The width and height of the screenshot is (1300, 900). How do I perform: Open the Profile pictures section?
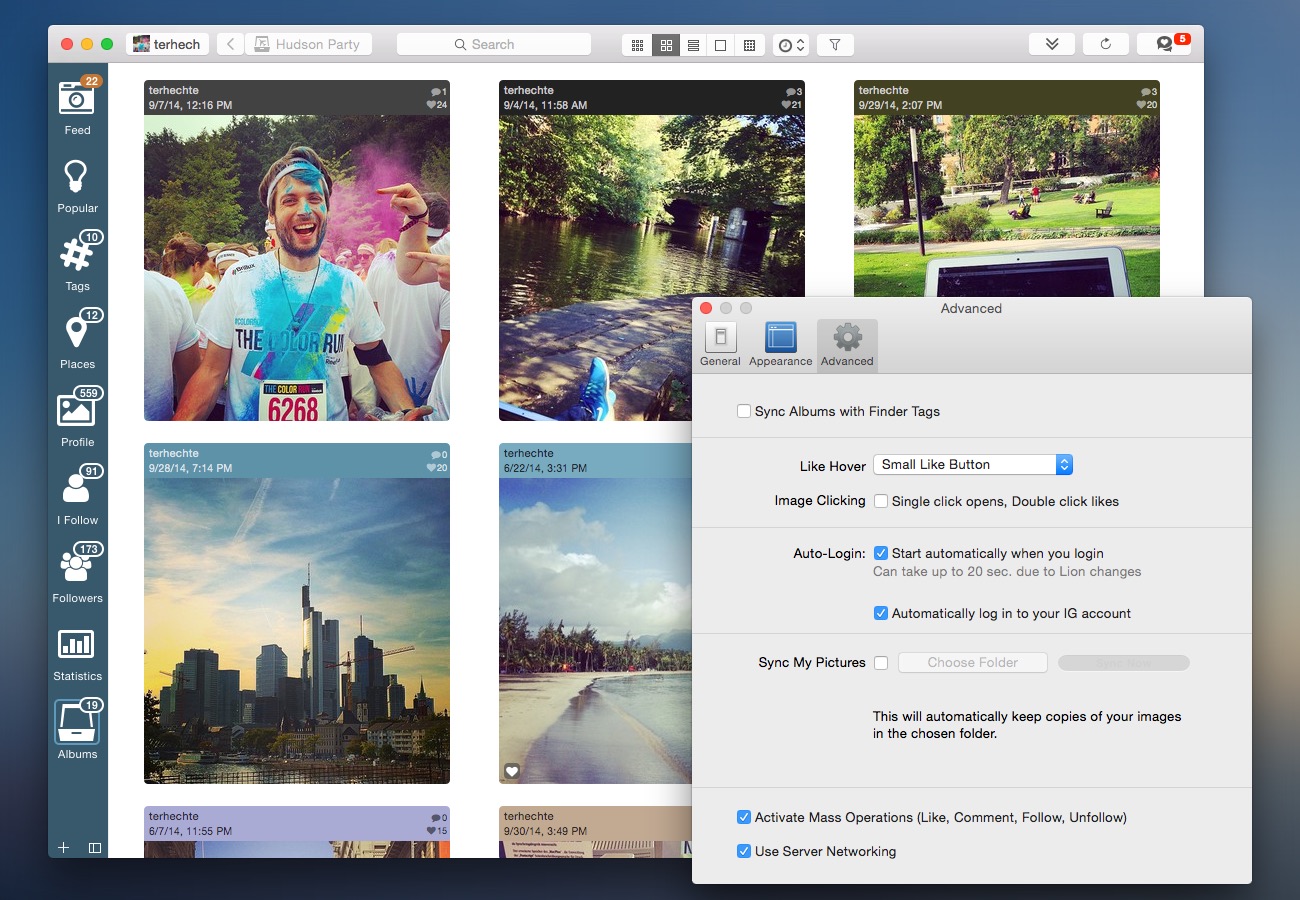77,418
